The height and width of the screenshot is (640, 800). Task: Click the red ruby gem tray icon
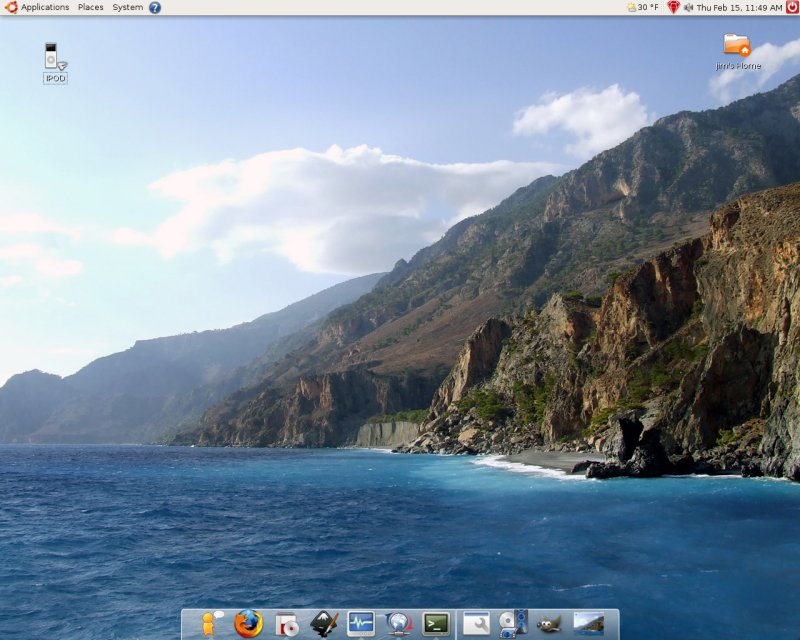pos(673,7)
